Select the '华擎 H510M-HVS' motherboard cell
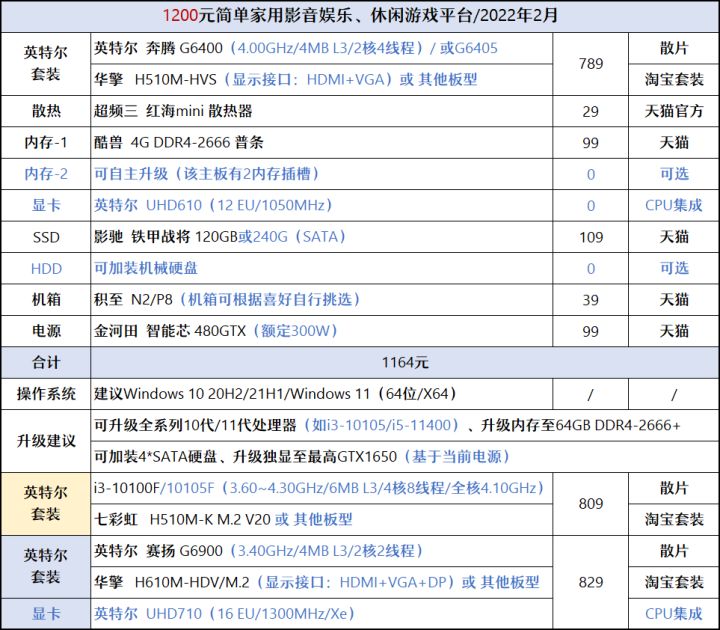This screenshot has width=720, height=630. point(321,80)
